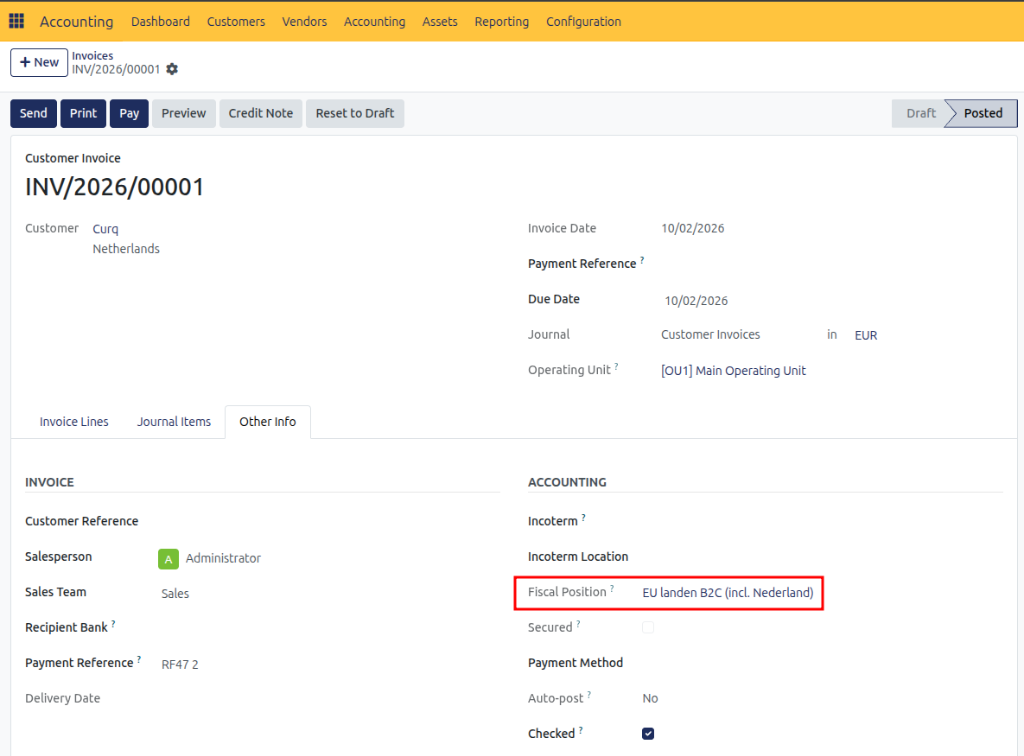Click the Reset to Draft button
The height and width of the screenshot is (756, 1024).
355,114
